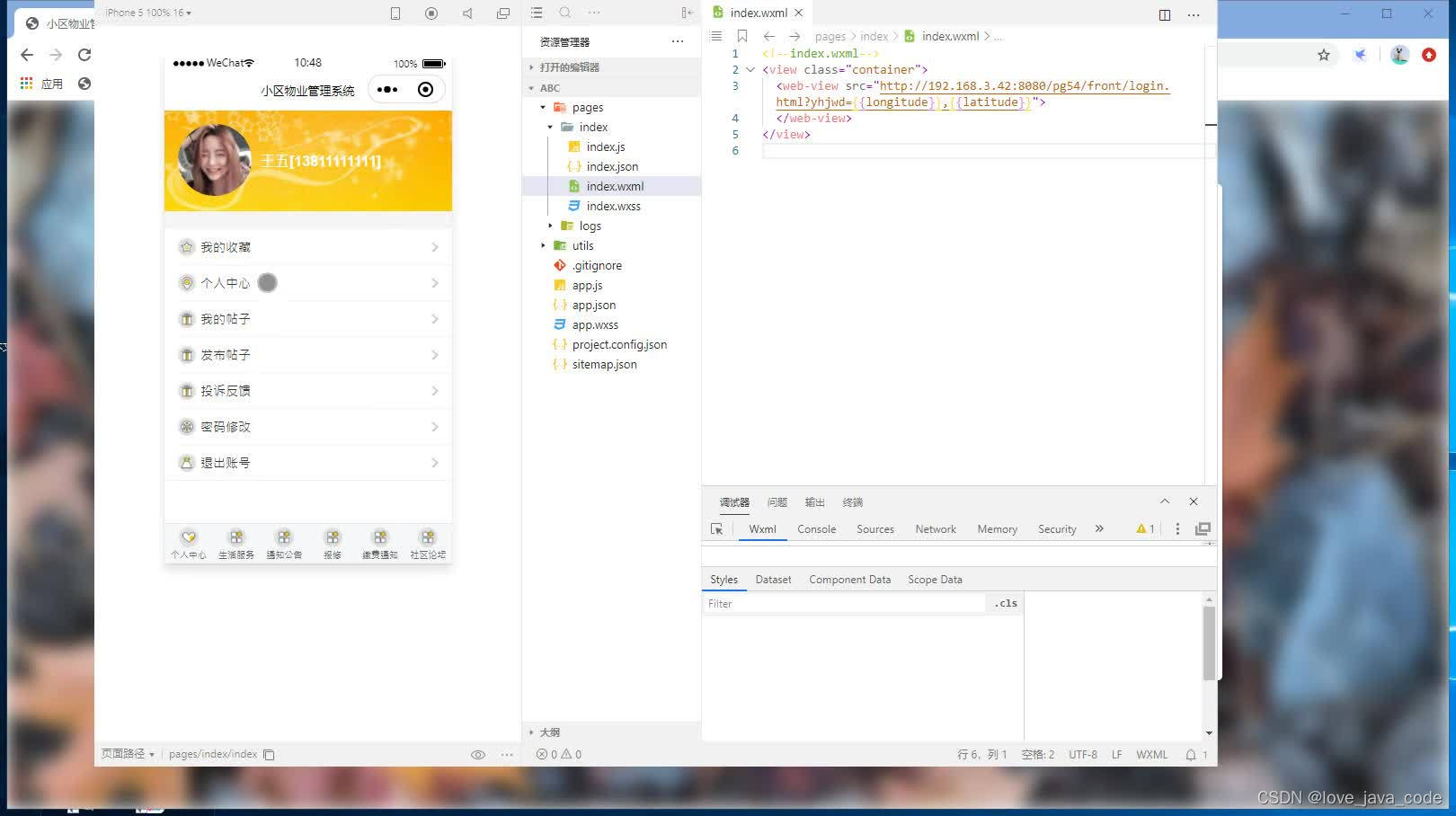Switch to 问题 panel tab

pyautogui.click(x=777, y=502)
